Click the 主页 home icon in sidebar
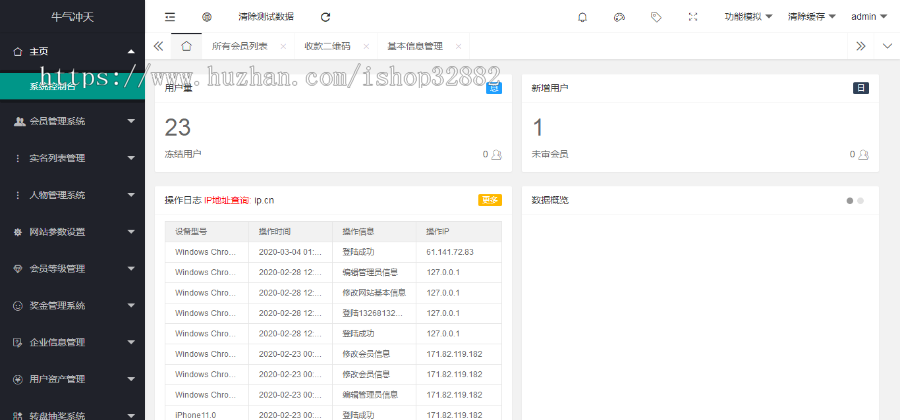The width and height of the screenshot is (900, 420). coord(18,52)
